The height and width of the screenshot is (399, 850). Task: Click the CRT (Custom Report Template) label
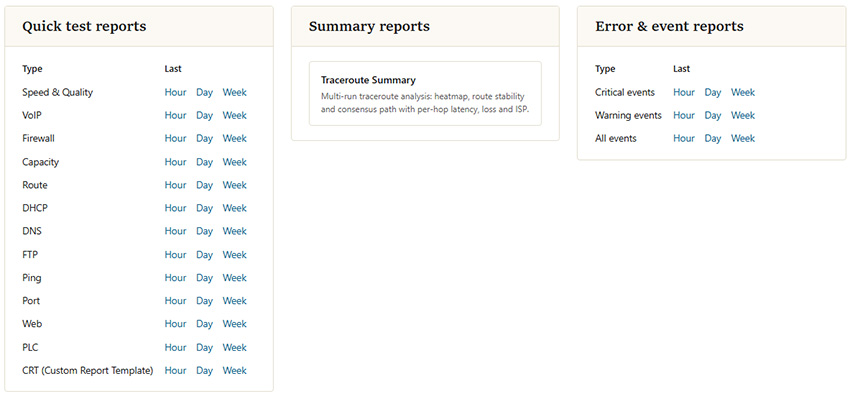pyautogui.click(x=88, y=371)
